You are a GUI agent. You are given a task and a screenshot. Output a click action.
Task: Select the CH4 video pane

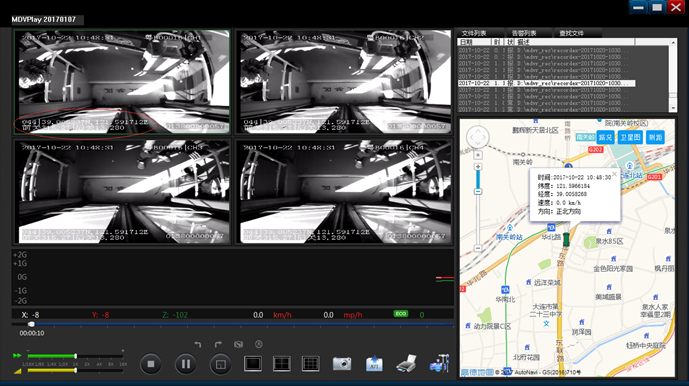click(343, 192)
